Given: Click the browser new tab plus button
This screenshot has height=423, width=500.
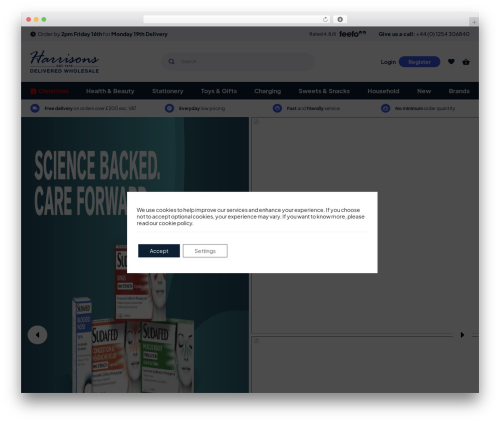Looking at the screenshot, I should (474, 22).
